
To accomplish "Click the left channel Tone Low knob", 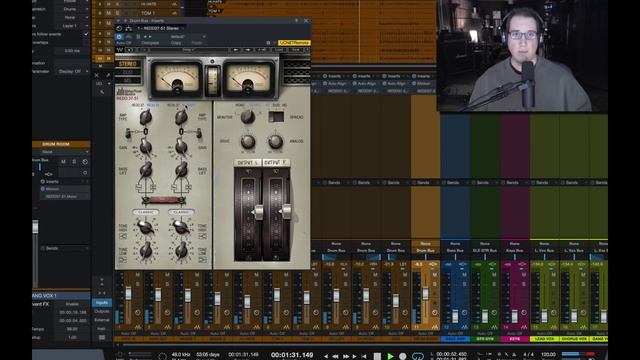I will (145, 251).
